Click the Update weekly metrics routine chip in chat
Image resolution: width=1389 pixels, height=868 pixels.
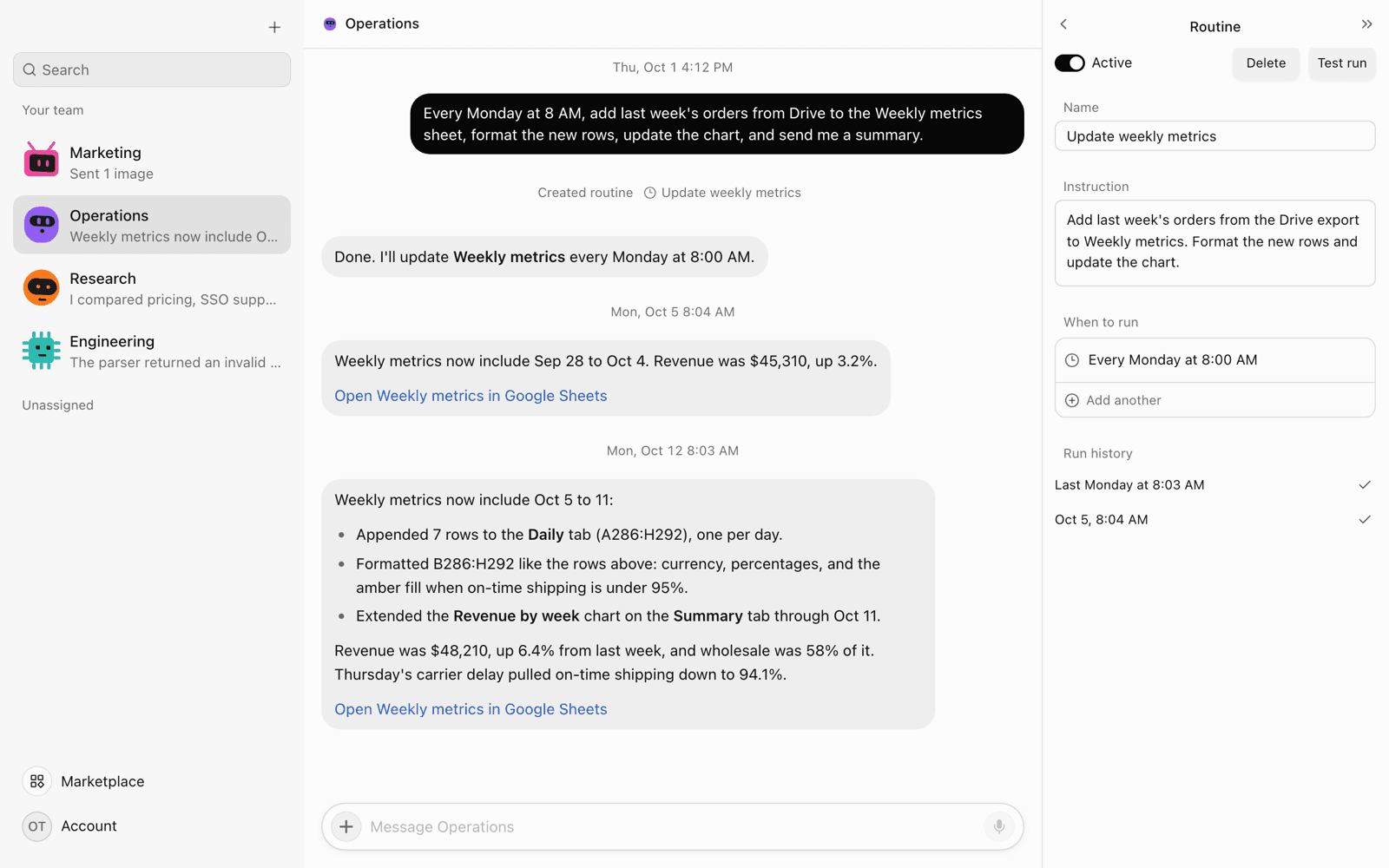(722, 193)
